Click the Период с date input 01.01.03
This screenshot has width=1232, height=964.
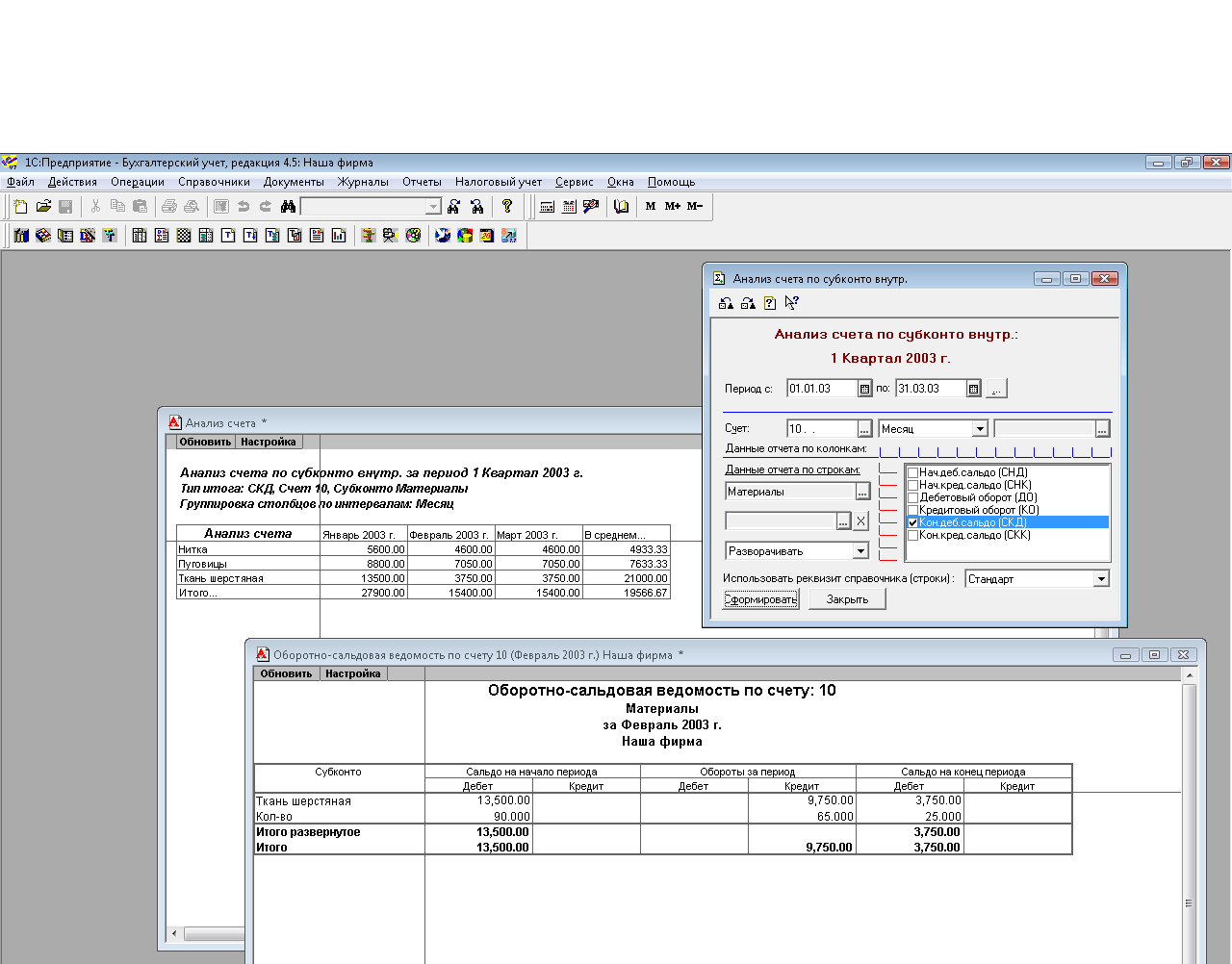click(x=822, y=389)
